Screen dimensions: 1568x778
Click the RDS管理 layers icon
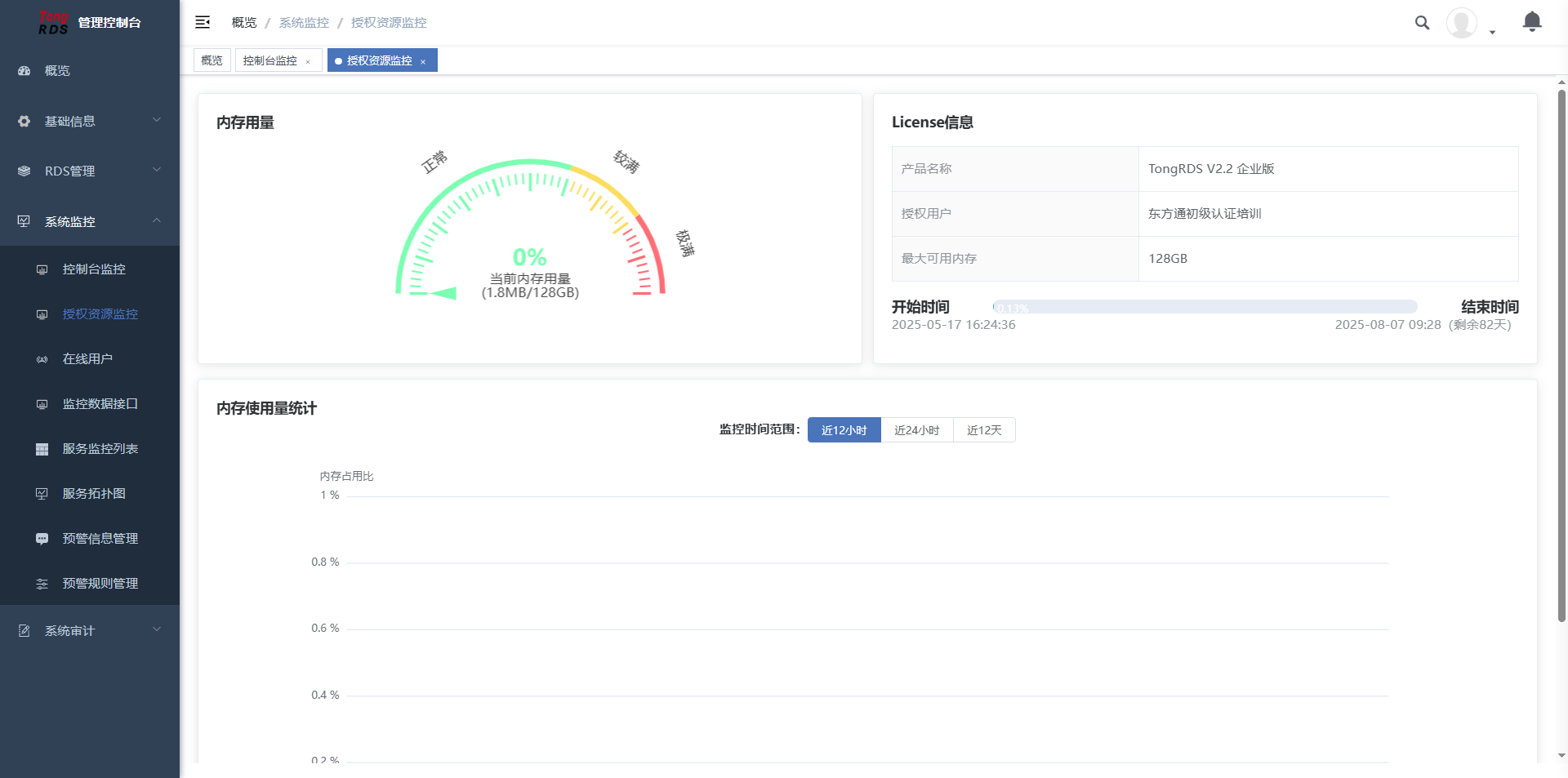pyautogui.click(x=24, y=171)
